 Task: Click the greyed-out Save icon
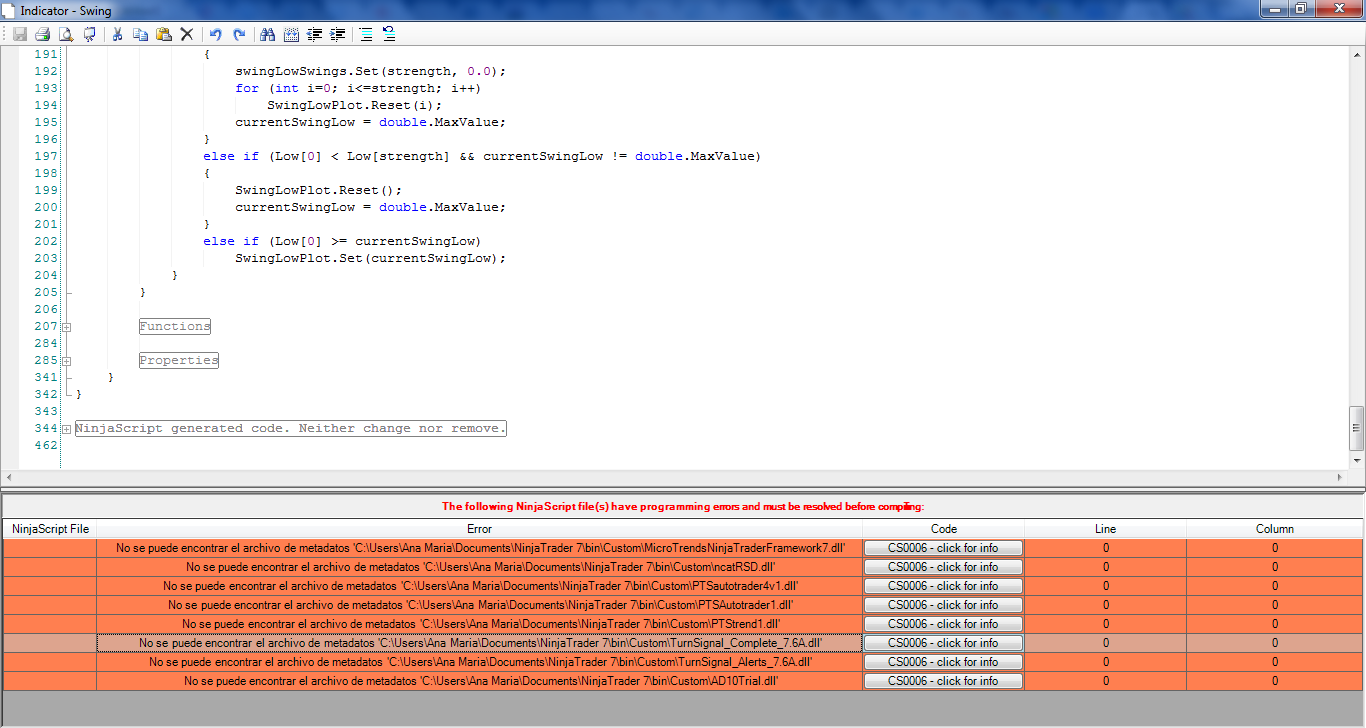pos(19,34)
